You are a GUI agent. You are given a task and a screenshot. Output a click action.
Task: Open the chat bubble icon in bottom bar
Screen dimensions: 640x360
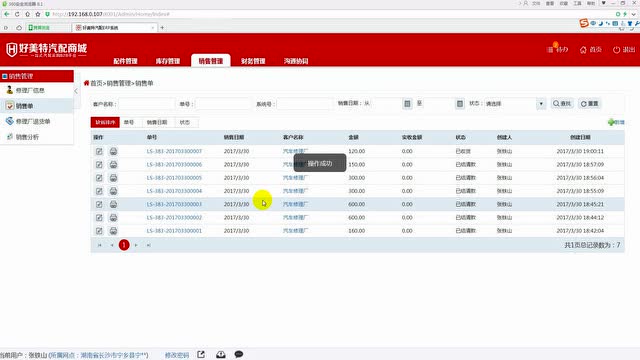click(x=239, y=354)
